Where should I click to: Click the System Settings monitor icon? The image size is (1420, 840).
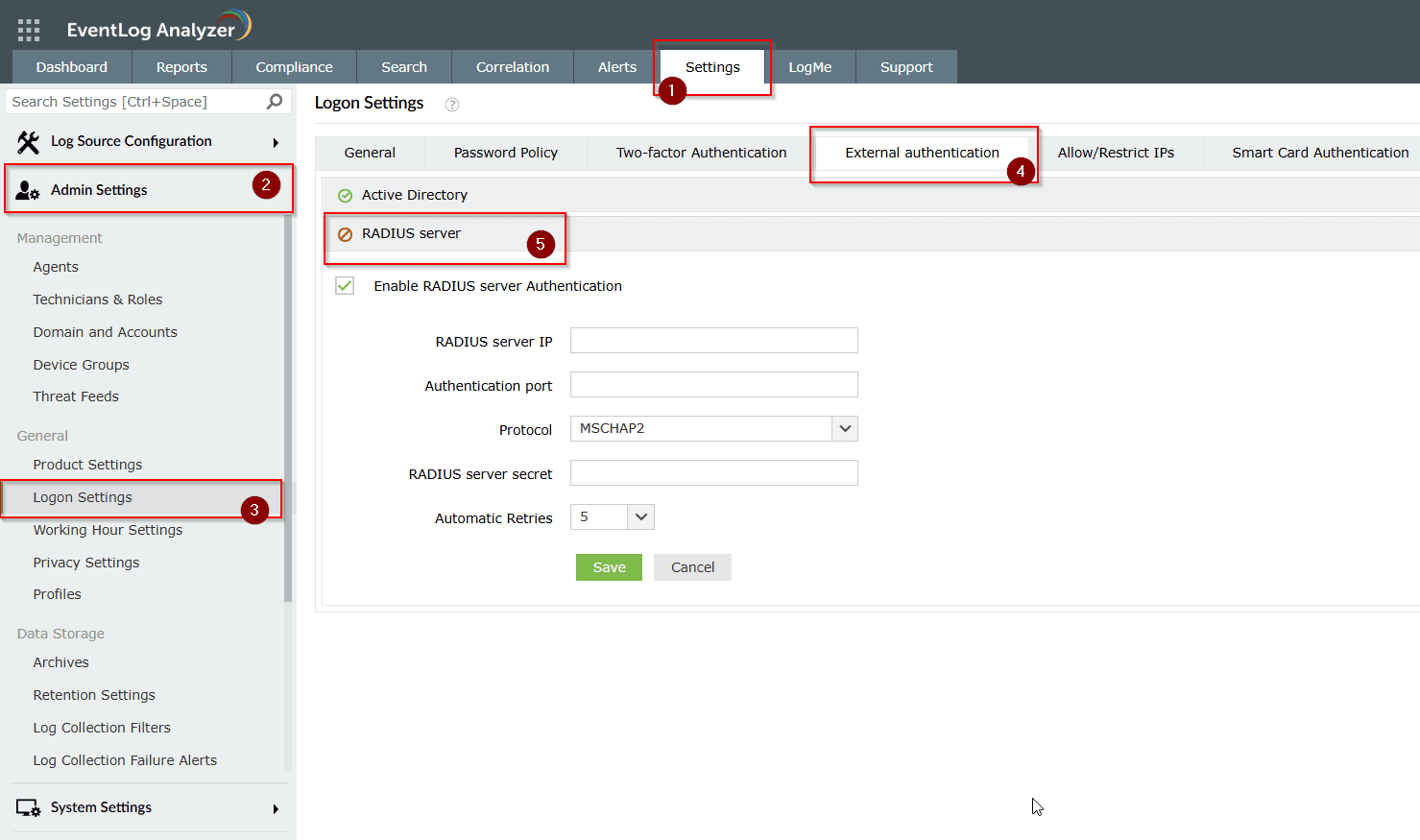coord(28,808)
